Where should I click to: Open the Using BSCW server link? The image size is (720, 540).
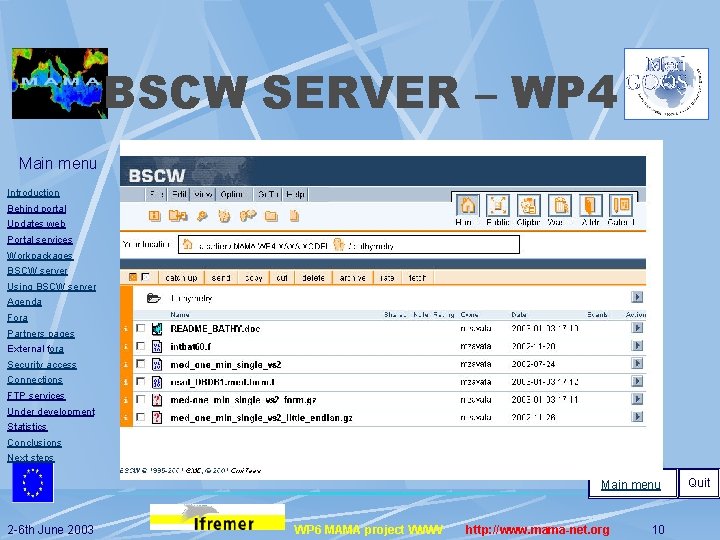[51, 287]
